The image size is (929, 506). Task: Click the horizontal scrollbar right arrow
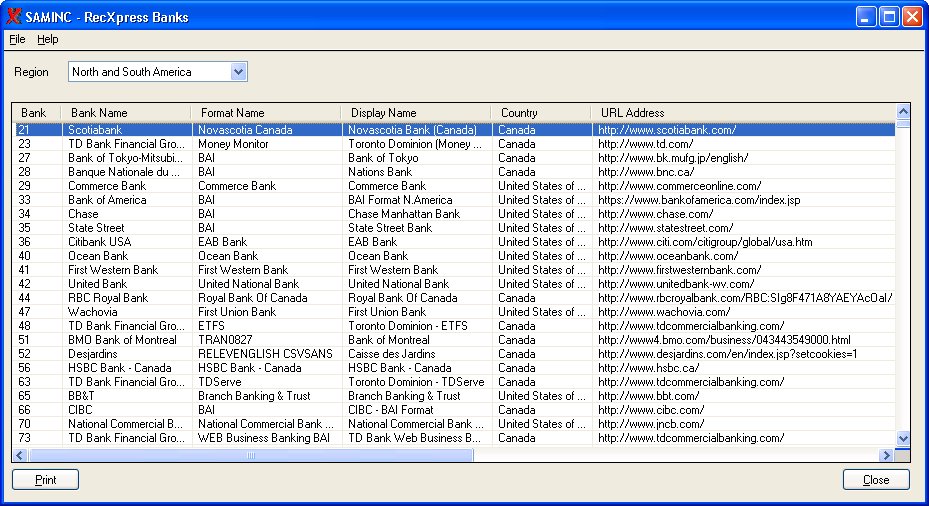pyautogui.click(x=886, y=455)
